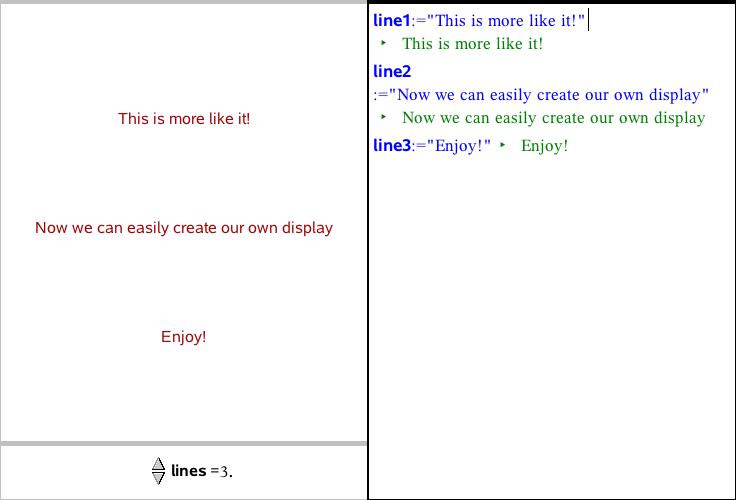Place cursor in line1 string "This is more like it!"
This screenshot has width=737, height=500.
pos(506,20)
